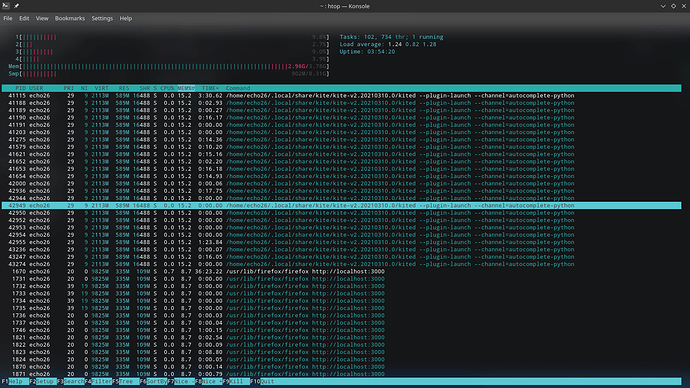
Task: Click the Load average line
Action: coord(388,44)
